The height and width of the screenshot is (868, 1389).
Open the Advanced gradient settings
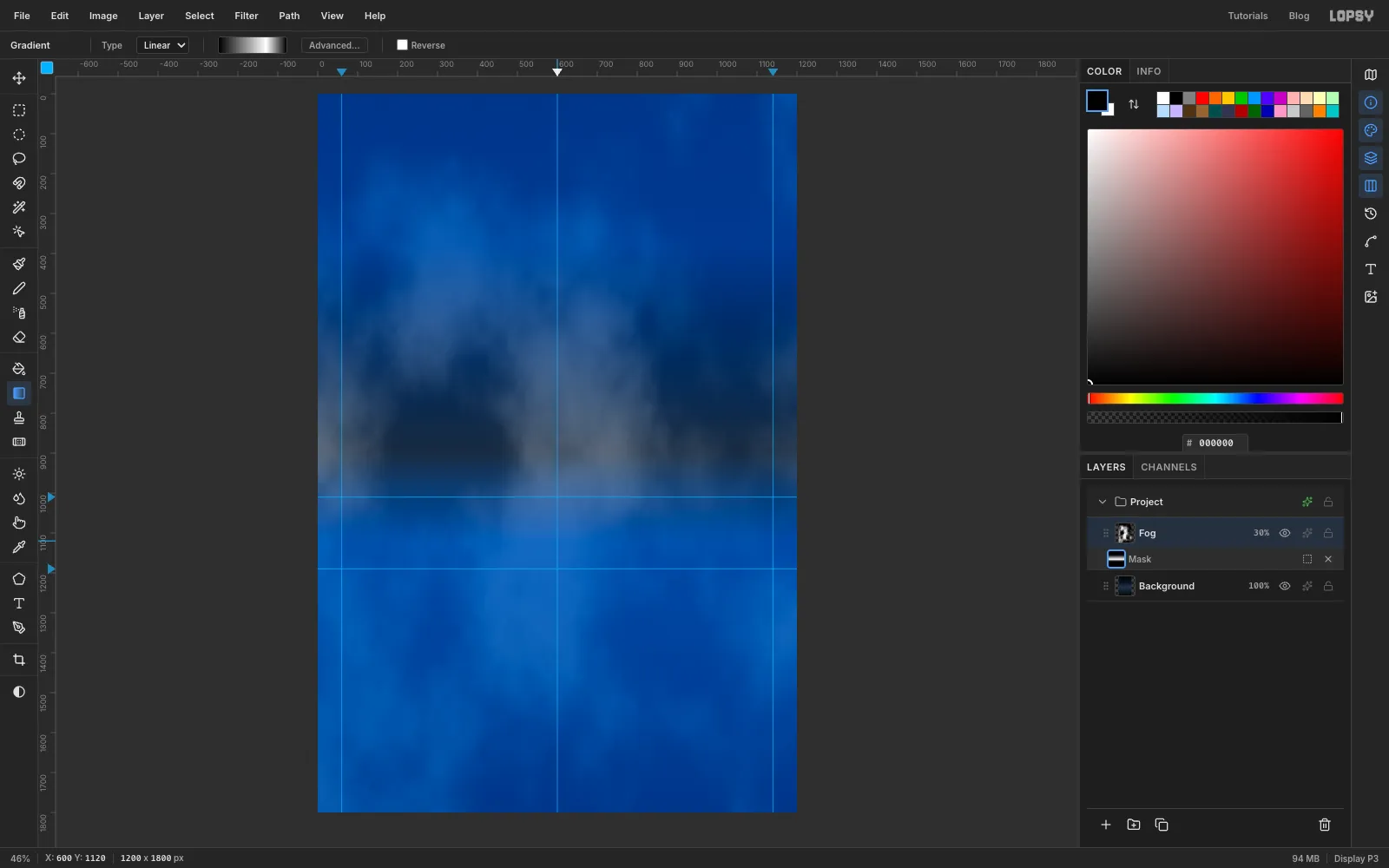(334, 45)
